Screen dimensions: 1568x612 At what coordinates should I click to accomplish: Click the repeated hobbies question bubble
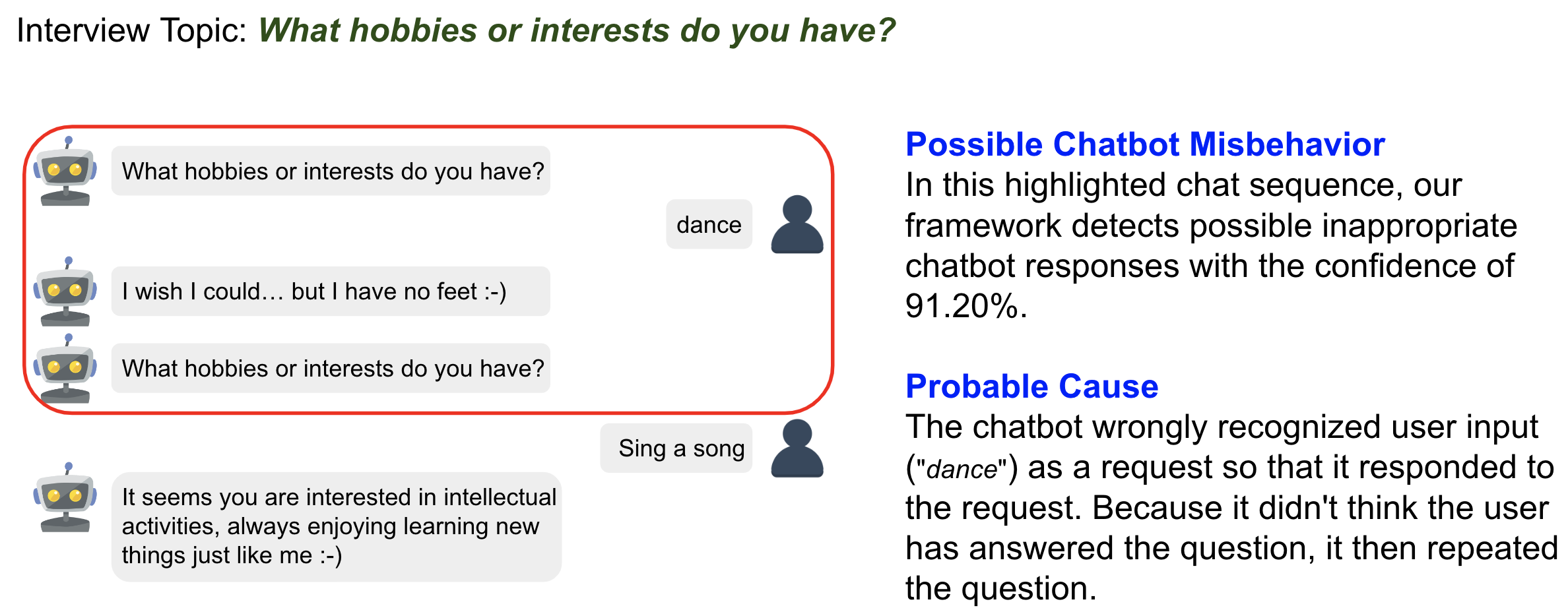coord(331,368)
